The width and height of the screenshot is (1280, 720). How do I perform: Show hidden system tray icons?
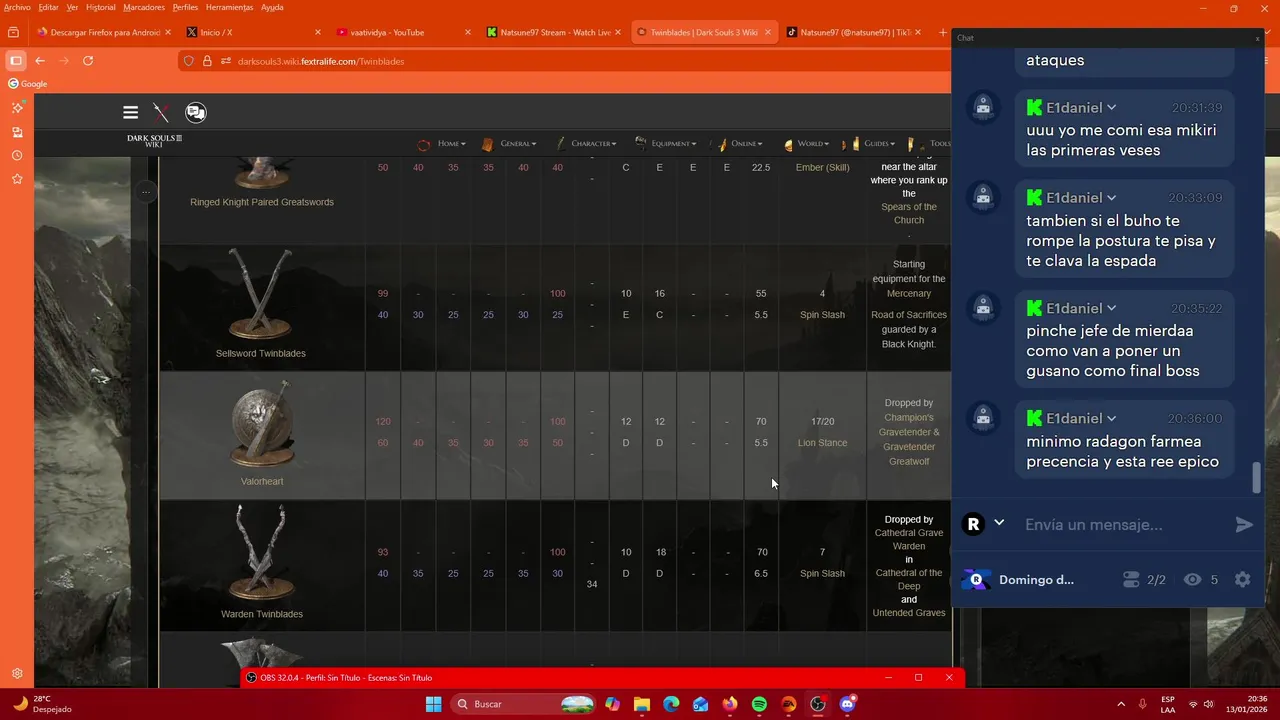coord(1120,704)
